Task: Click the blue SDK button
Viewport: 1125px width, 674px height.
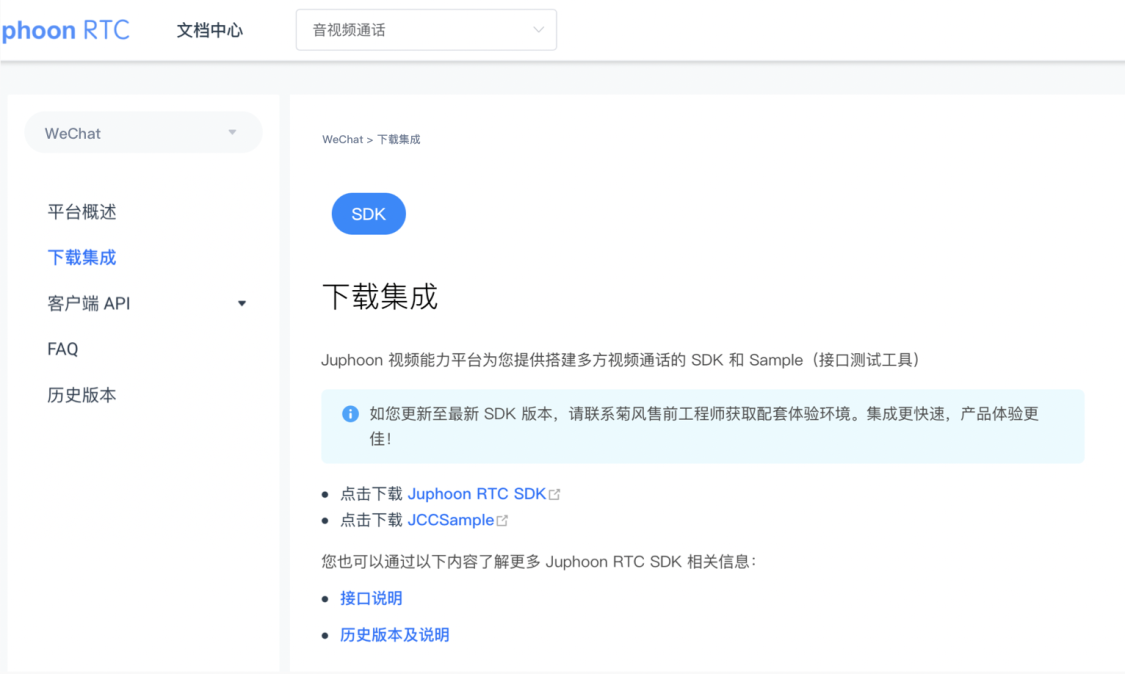Action: point(369,214)
